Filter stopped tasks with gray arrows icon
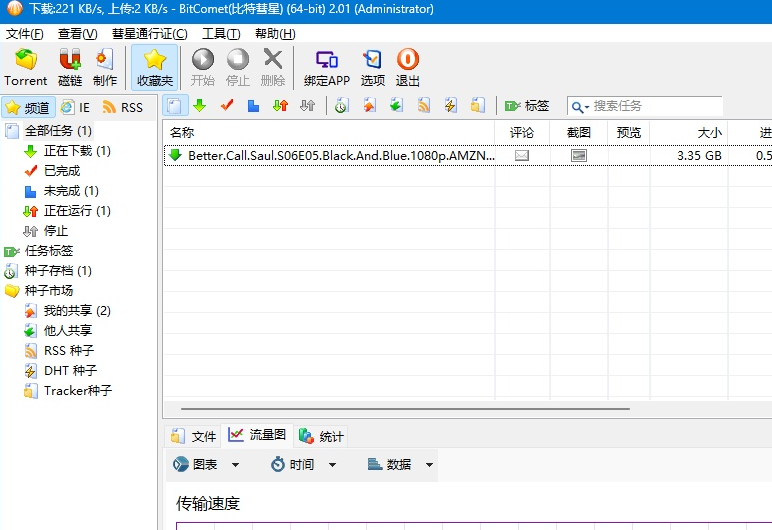 pyautogui.click(x=307, y=105)
